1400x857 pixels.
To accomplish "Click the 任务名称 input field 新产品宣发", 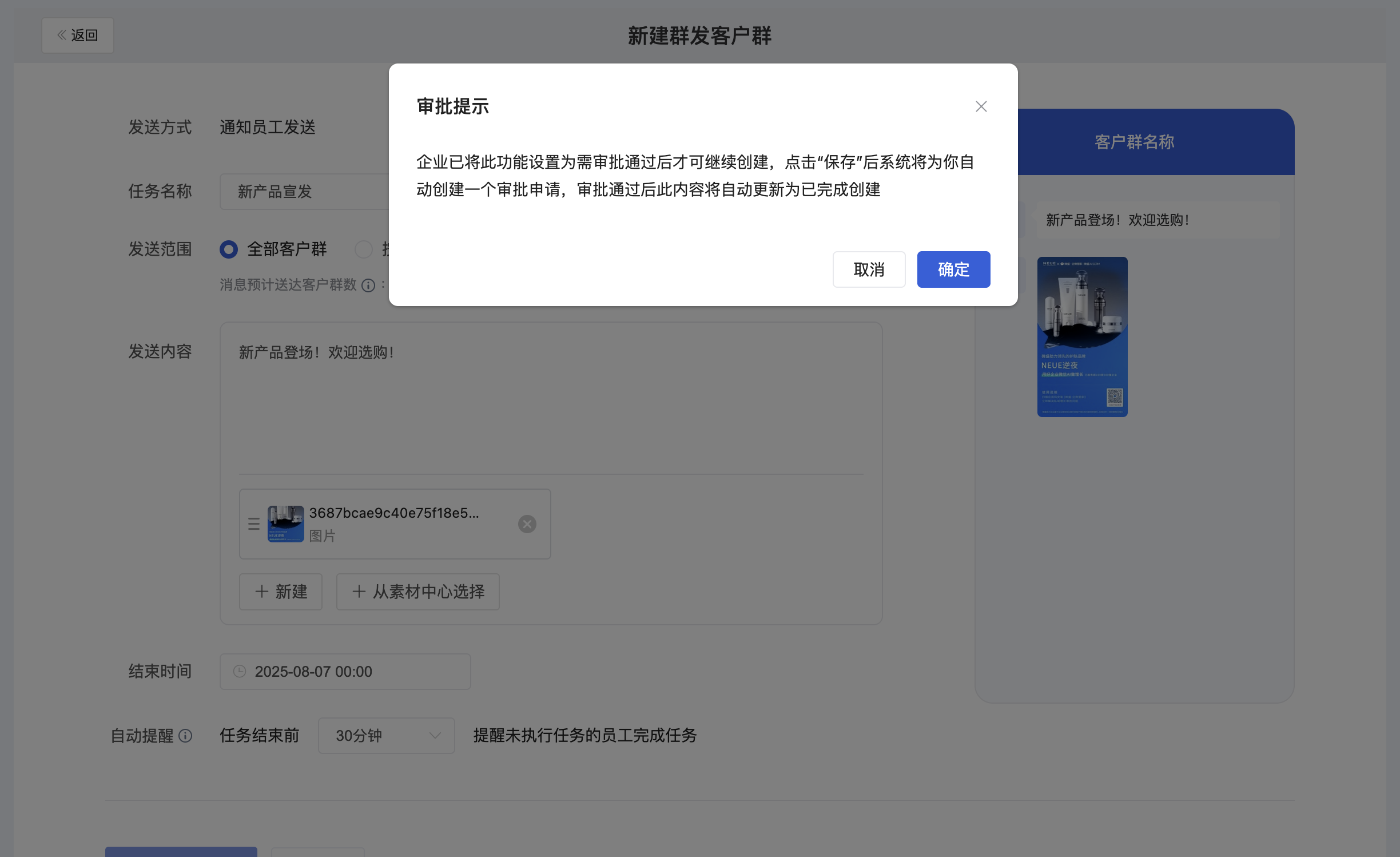I will point(304,192).
